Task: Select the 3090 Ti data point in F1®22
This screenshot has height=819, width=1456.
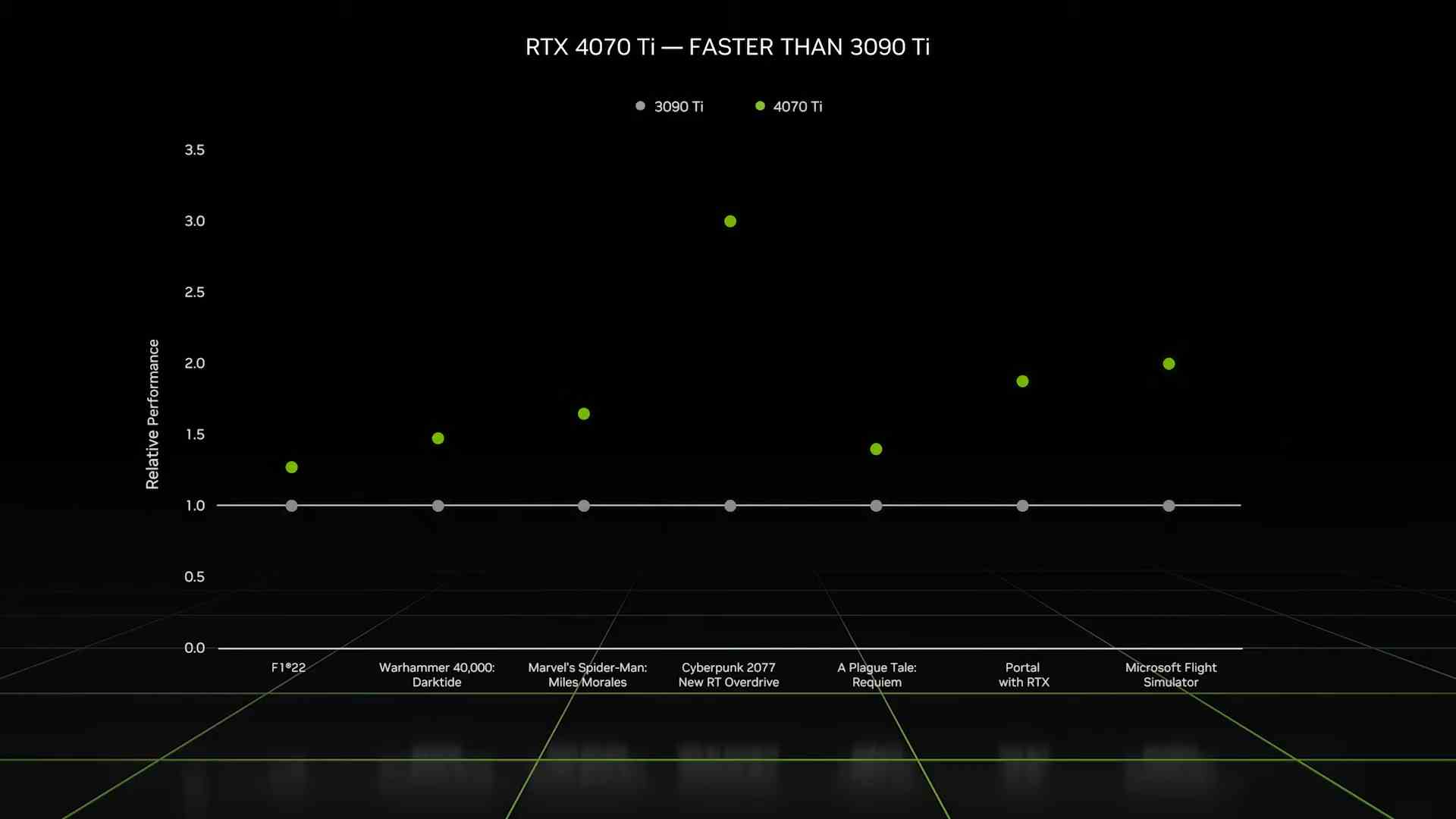Action: click(x=291, y=506)
